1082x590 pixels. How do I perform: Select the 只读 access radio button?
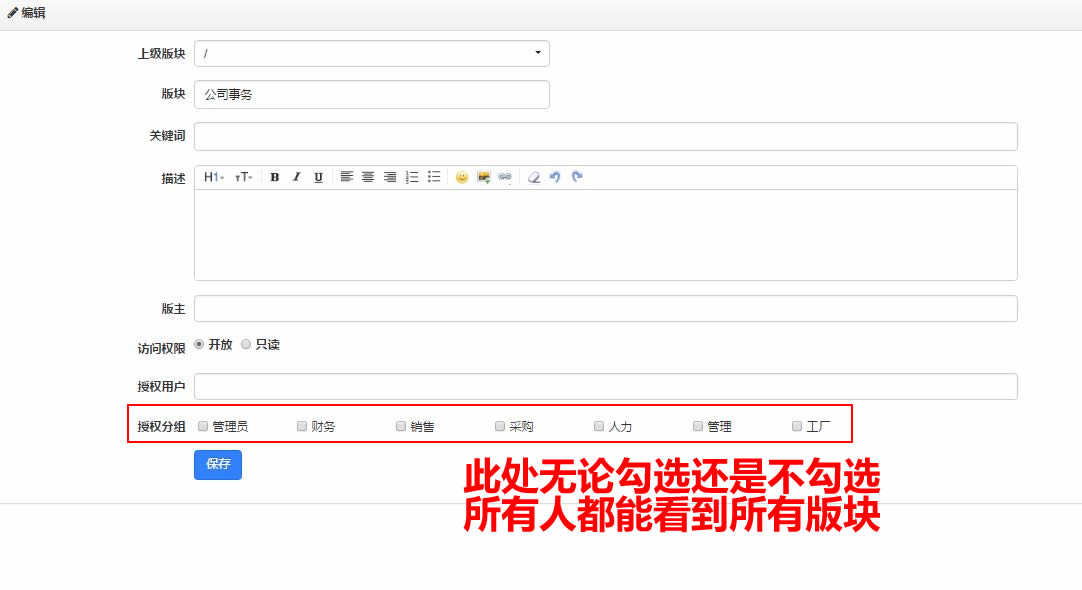[x=246, y=344]
